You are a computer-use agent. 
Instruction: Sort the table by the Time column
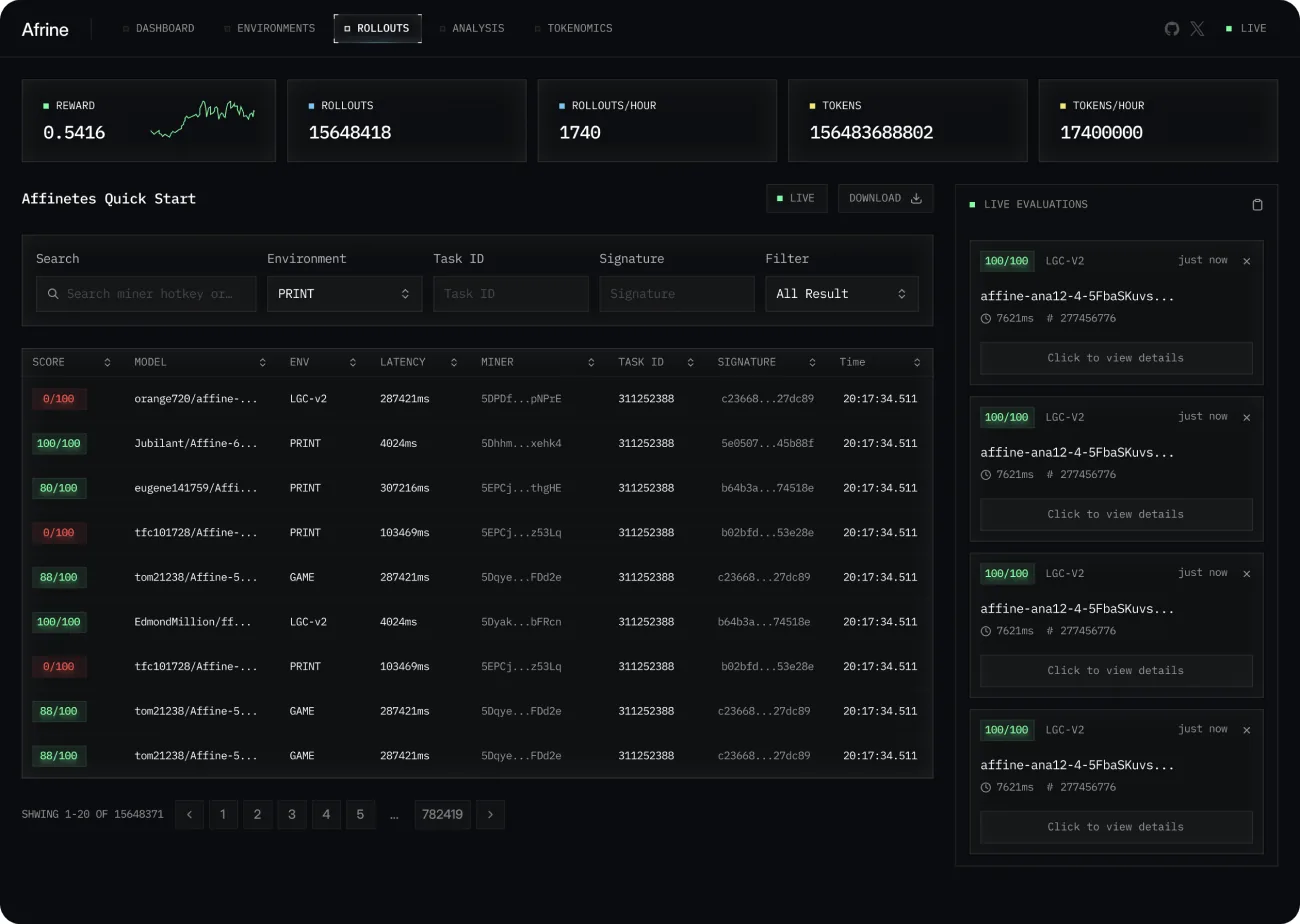pos(917,362)
